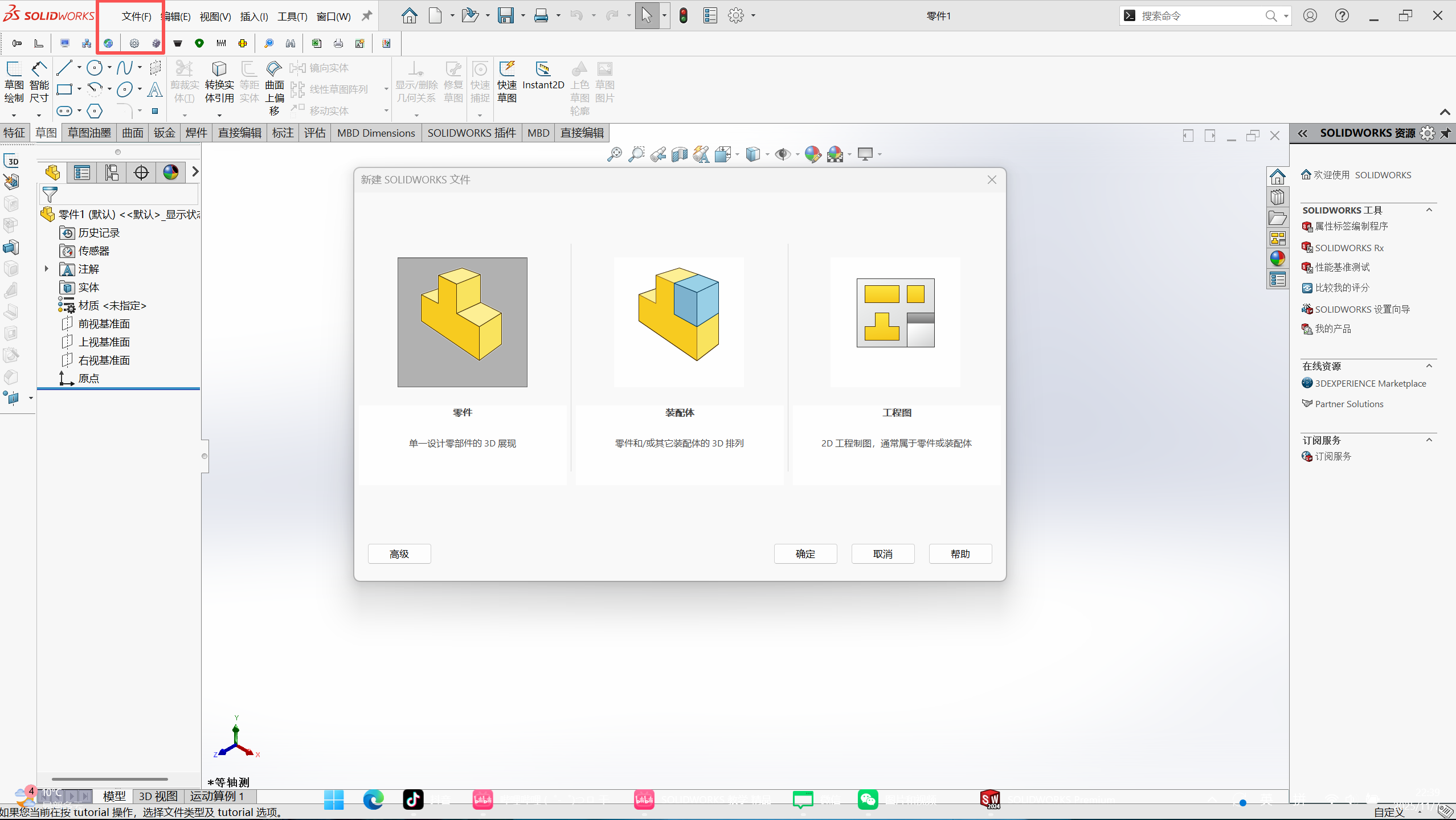Click the rebuild traffic light icon
This screenshot has height=820, width=1456.
(684, 15)
